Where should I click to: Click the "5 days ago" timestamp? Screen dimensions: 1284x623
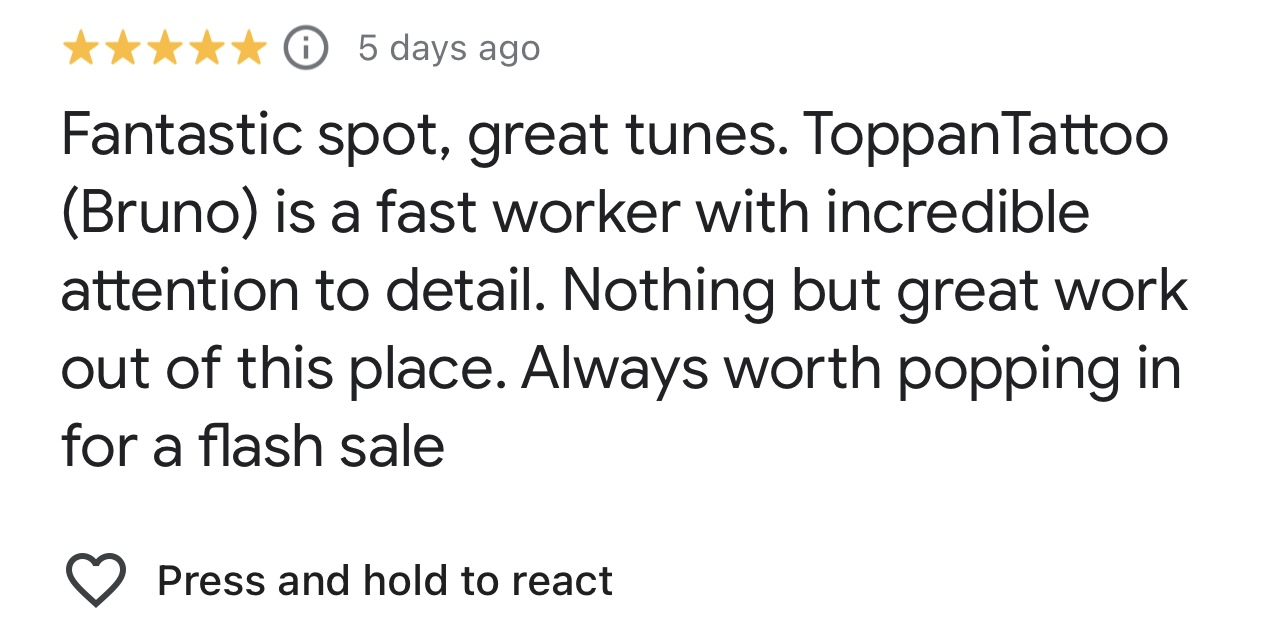coord(449,48)
